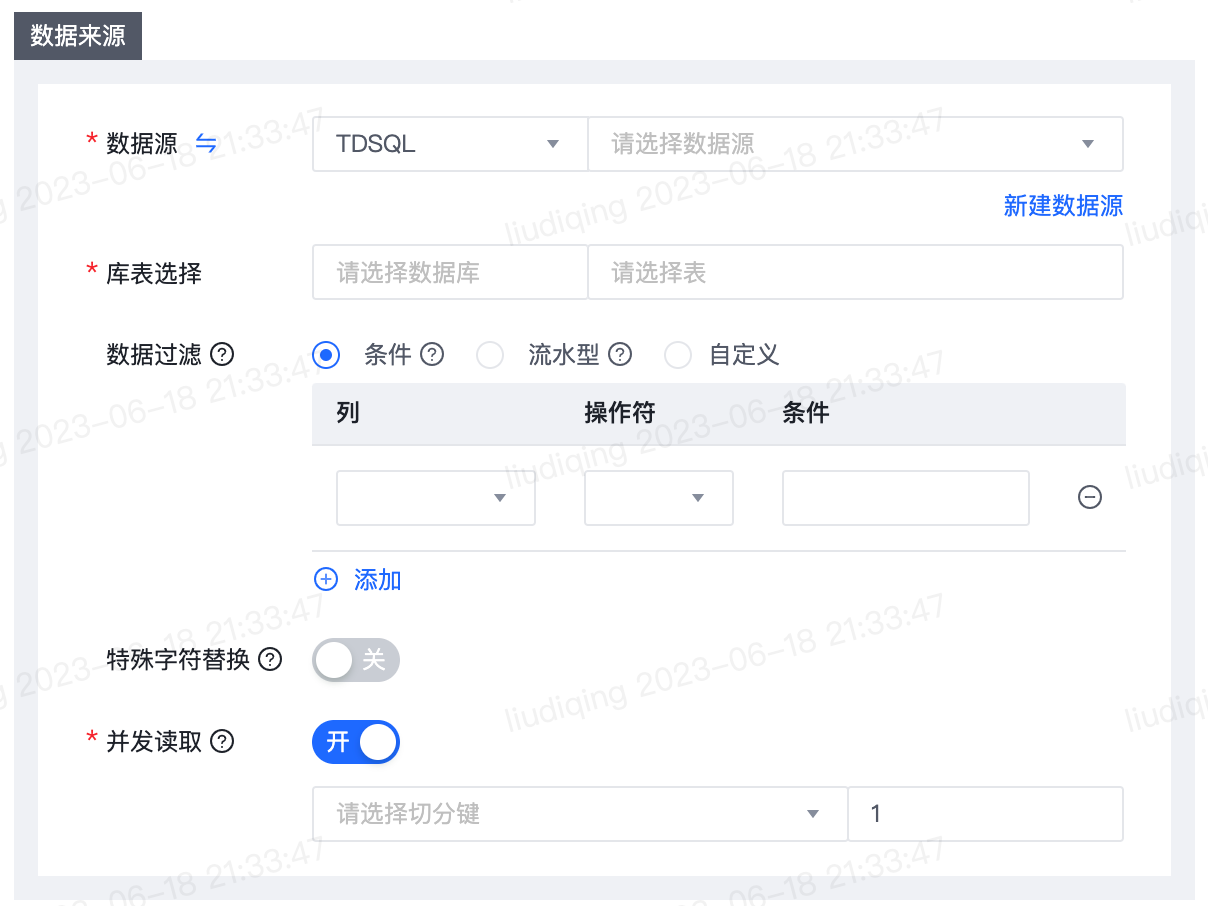The height and width of the screenshot is (906, 1208).
Task: Turn off the 并发读取 switch
Action: 356,742
